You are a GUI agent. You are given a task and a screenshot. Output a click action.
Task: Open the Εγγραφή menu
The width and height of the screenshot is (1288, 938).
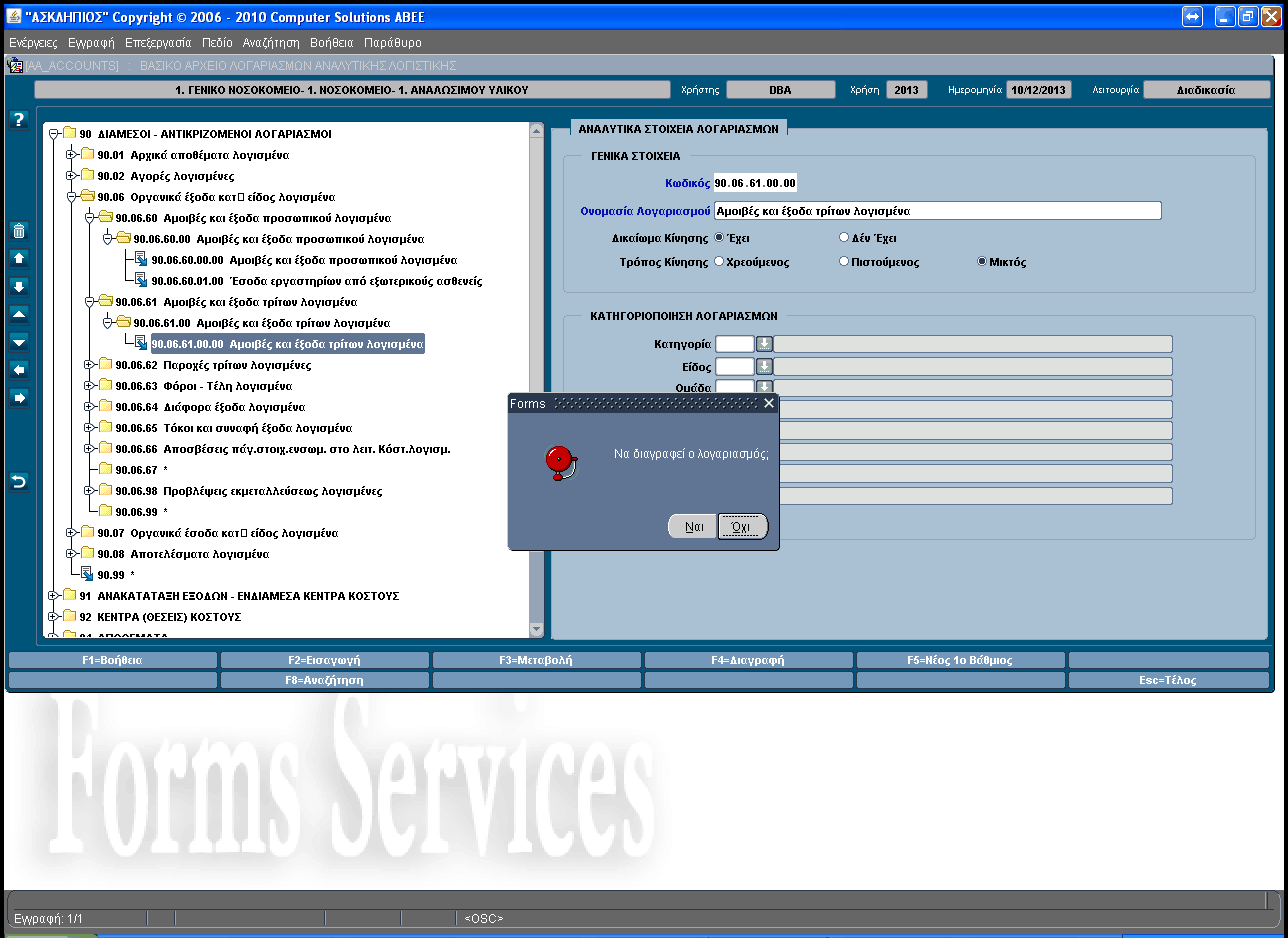[91, 43]
